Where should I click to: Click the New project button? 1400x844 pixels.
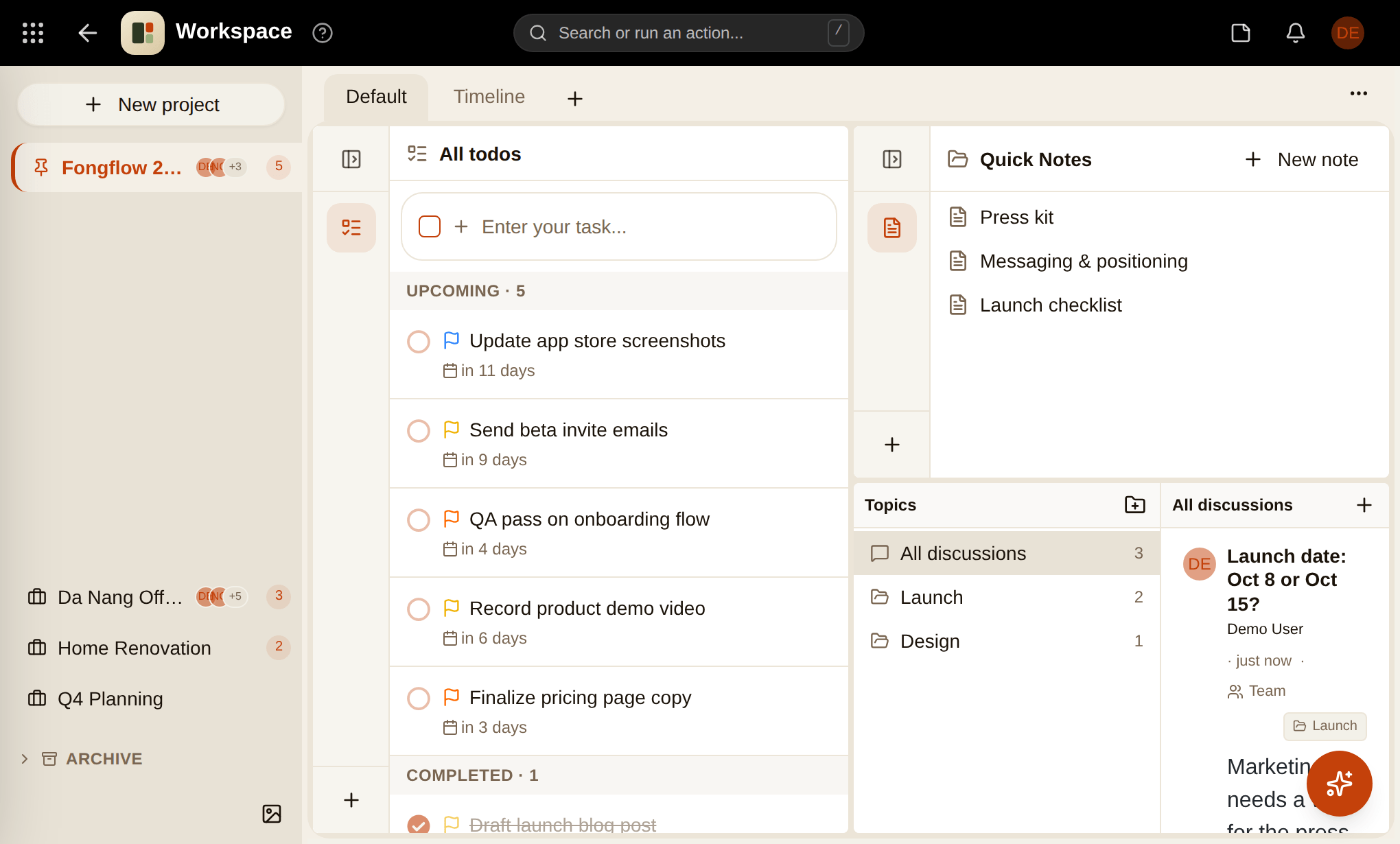151,104
